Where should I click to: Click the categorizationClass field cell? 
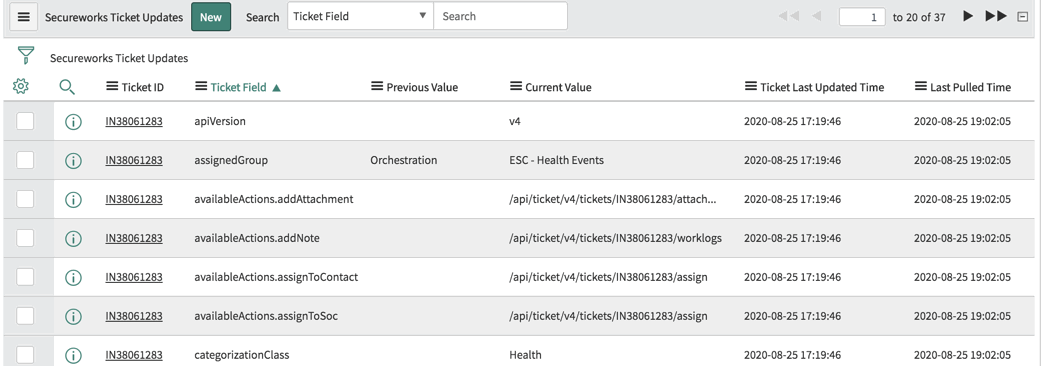[x=242, y=355]
